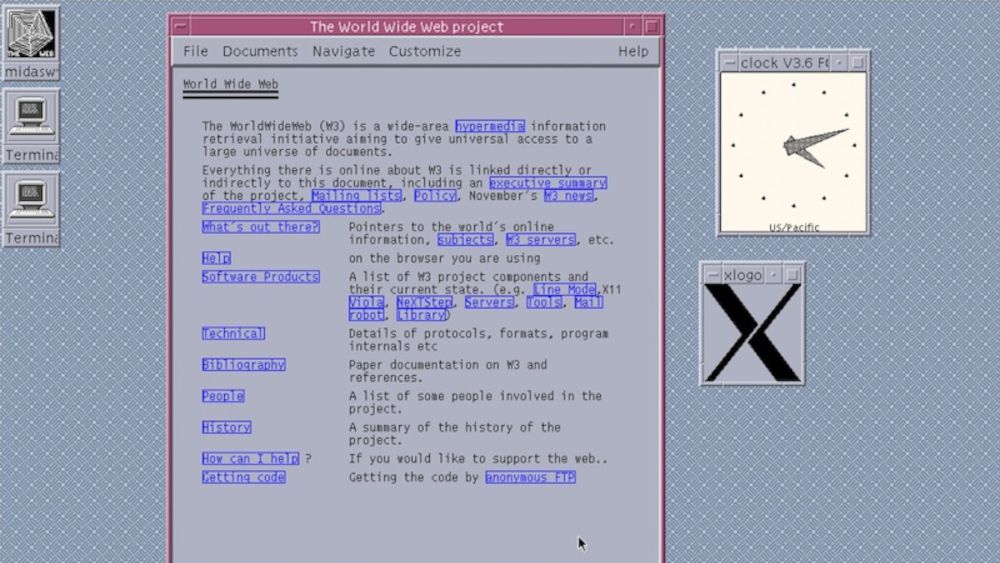Screen dimensions: 1000x563
Task: Open the clock window menu button
Action: pos(730,62)
